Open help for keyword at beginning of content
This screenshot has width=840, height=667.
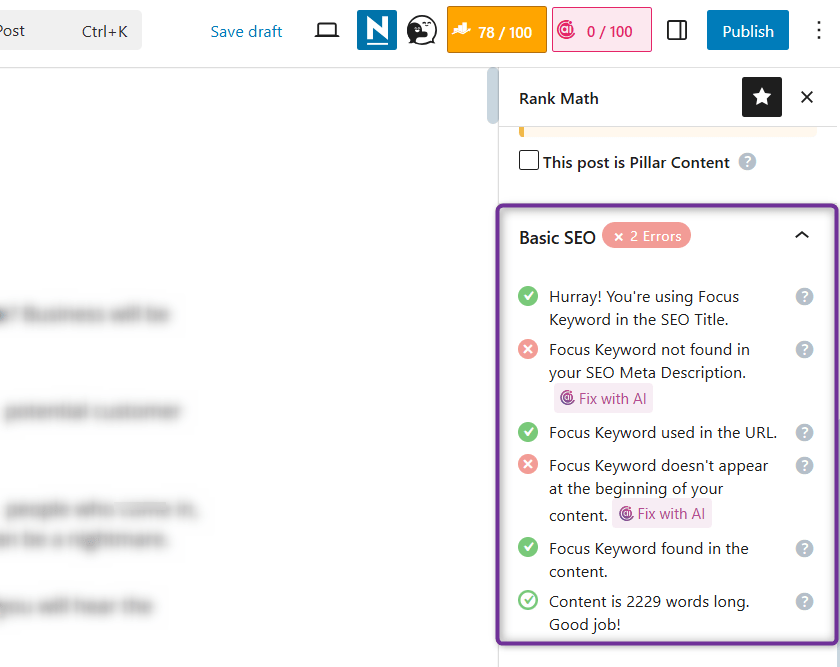pos(804,466)
